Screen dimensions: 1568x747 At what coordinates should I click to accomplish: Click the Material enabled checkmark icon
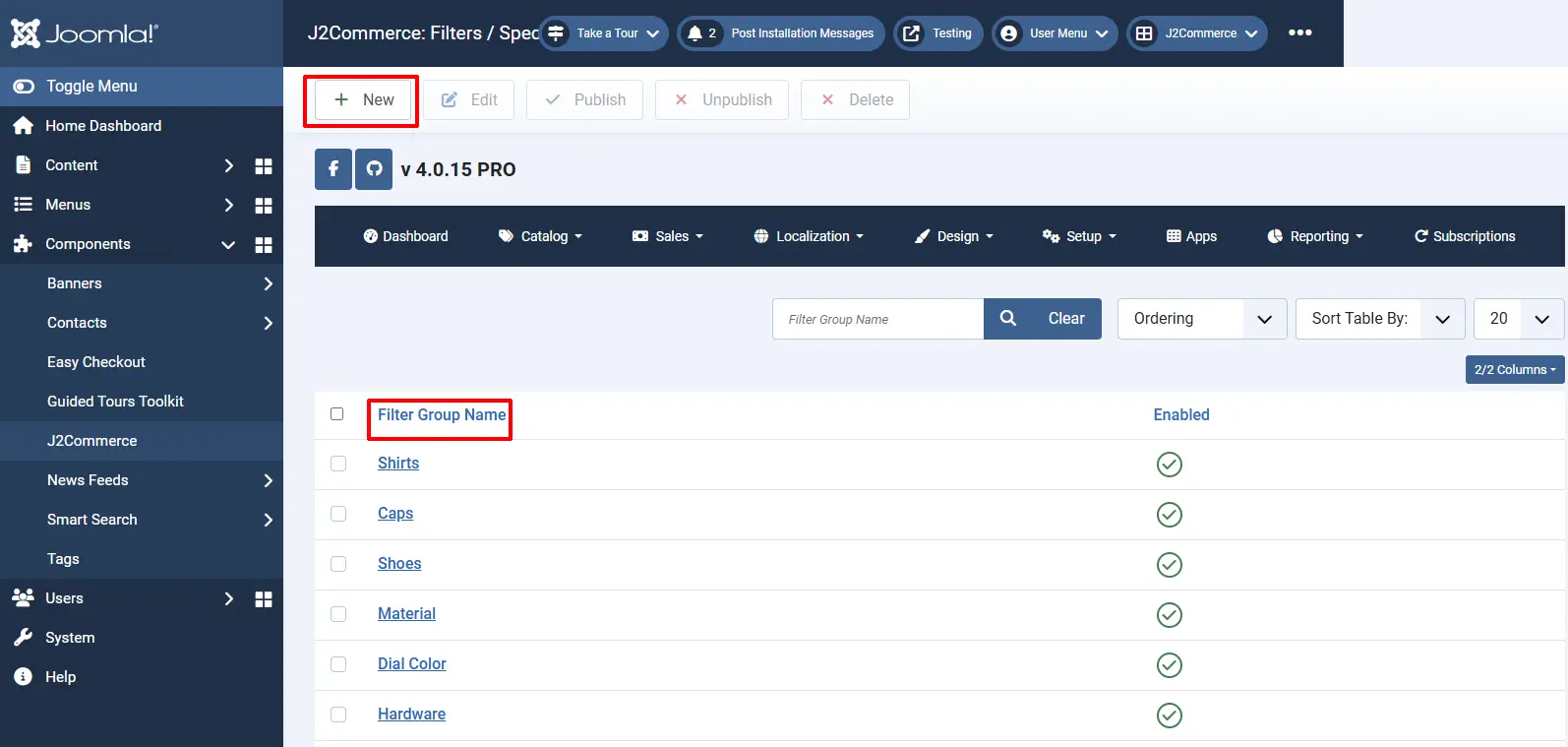point(1170,615)
